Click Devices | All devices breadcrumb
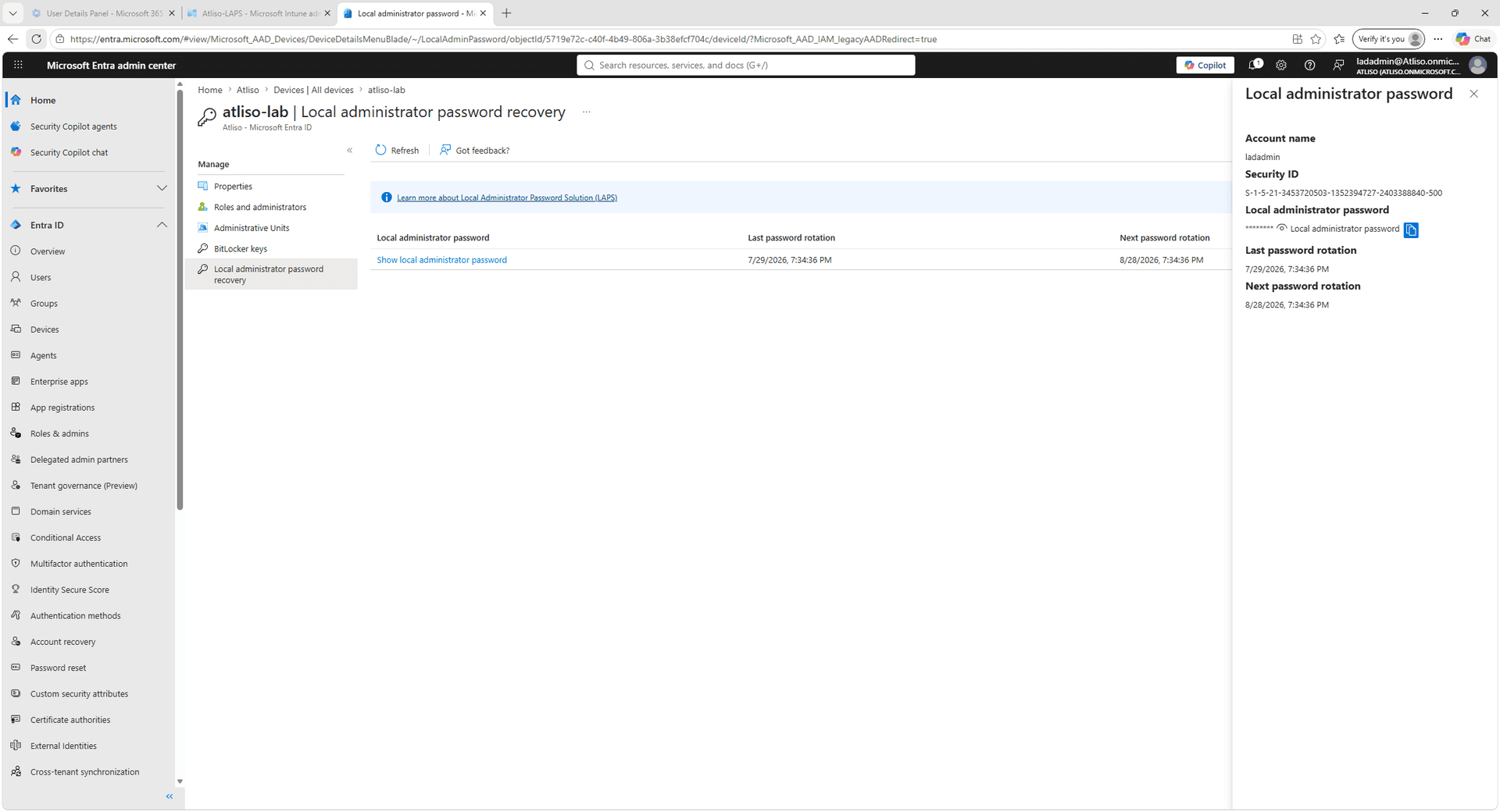 313,91
